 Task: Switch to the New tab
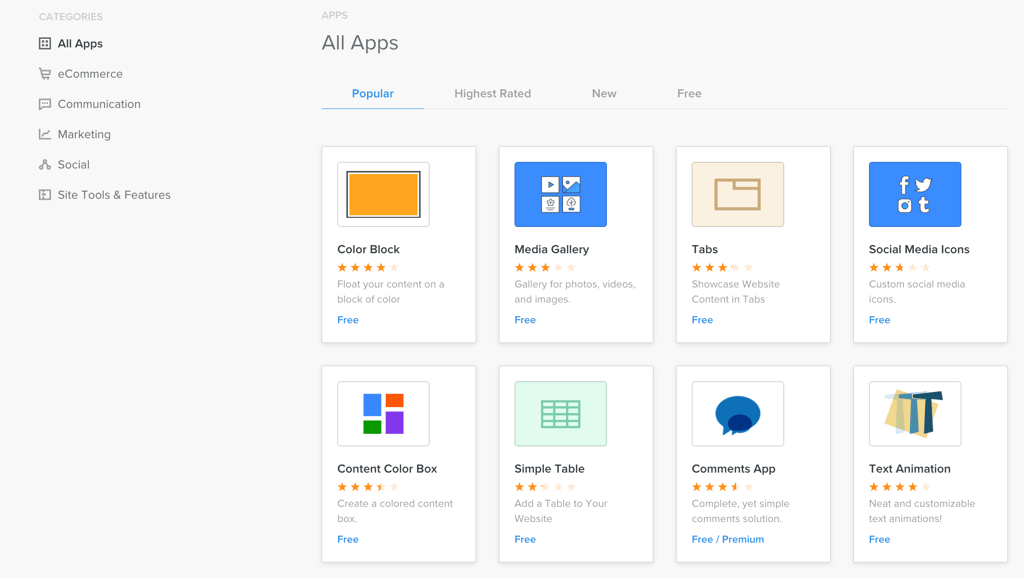coord(604,93)
